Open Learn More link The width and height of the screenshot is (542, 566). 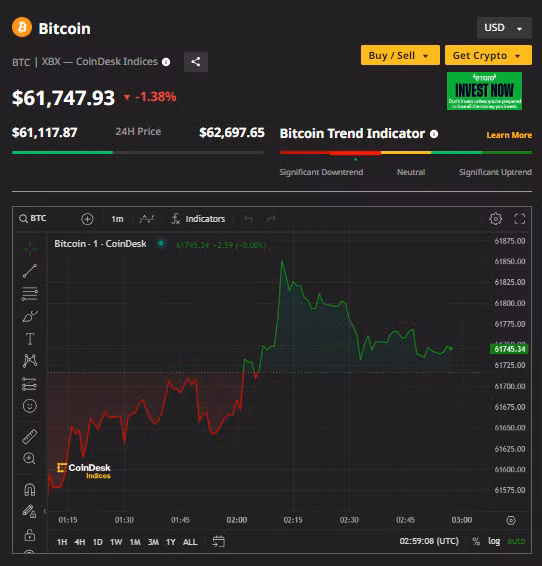[509, 135]
